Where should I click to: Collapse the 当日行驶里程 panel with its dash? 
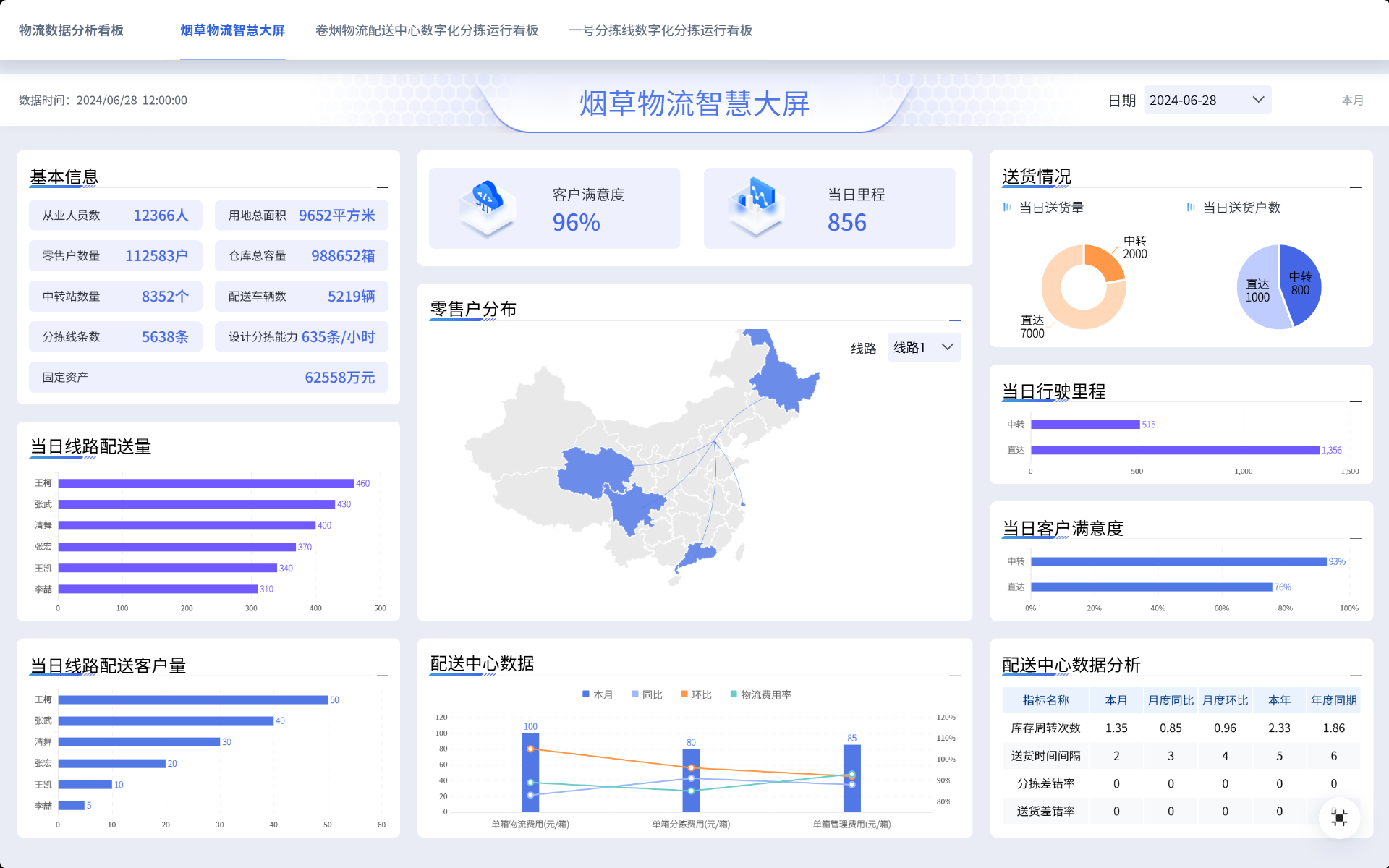pos(1355,401)
